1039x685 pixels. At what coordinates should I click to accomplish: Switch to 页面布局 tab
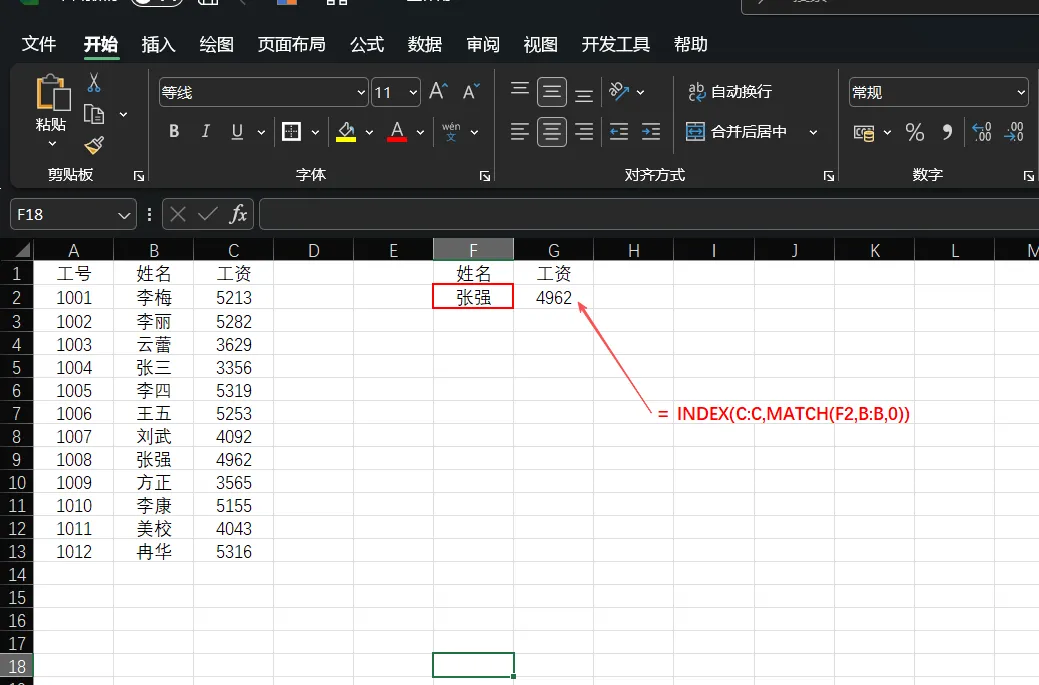(x=292, y=44)
